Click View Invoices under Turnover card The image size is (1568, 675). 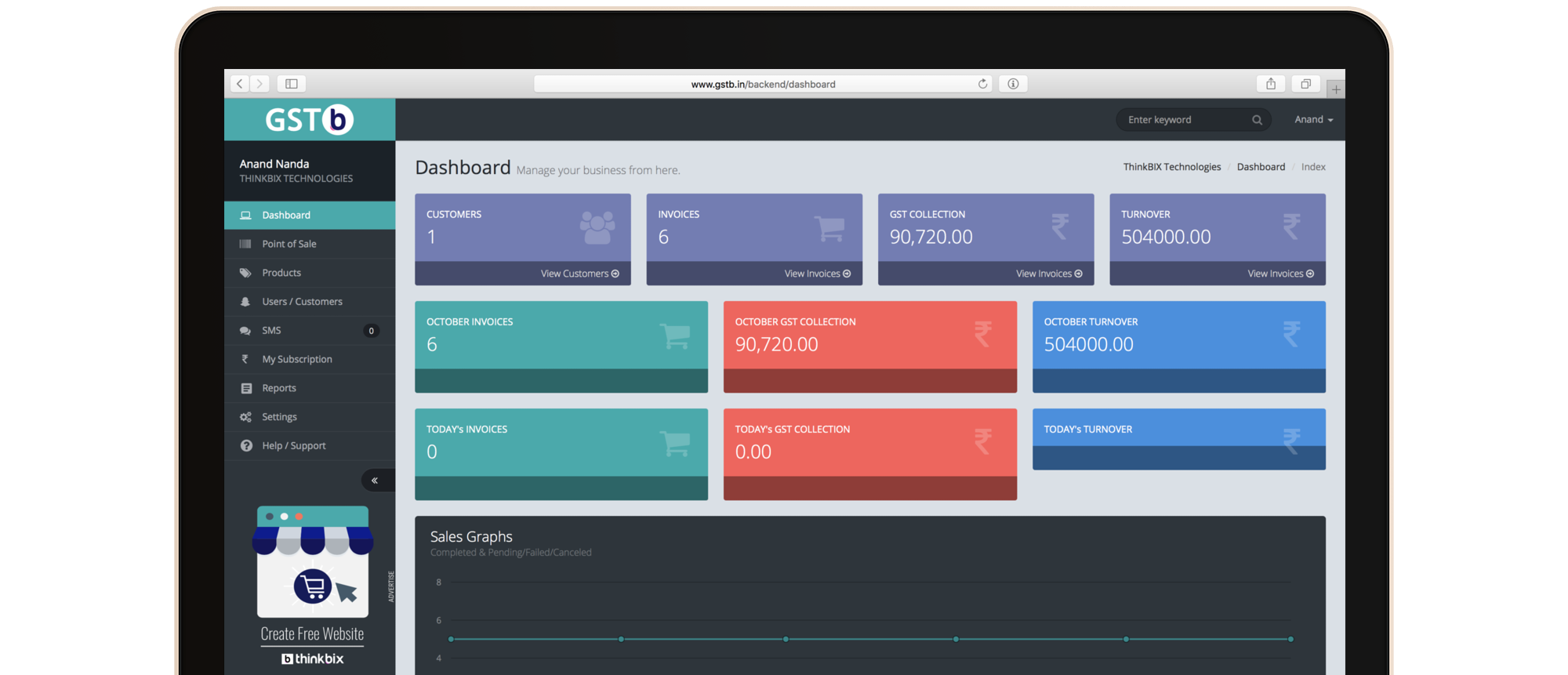(1279, 274)
